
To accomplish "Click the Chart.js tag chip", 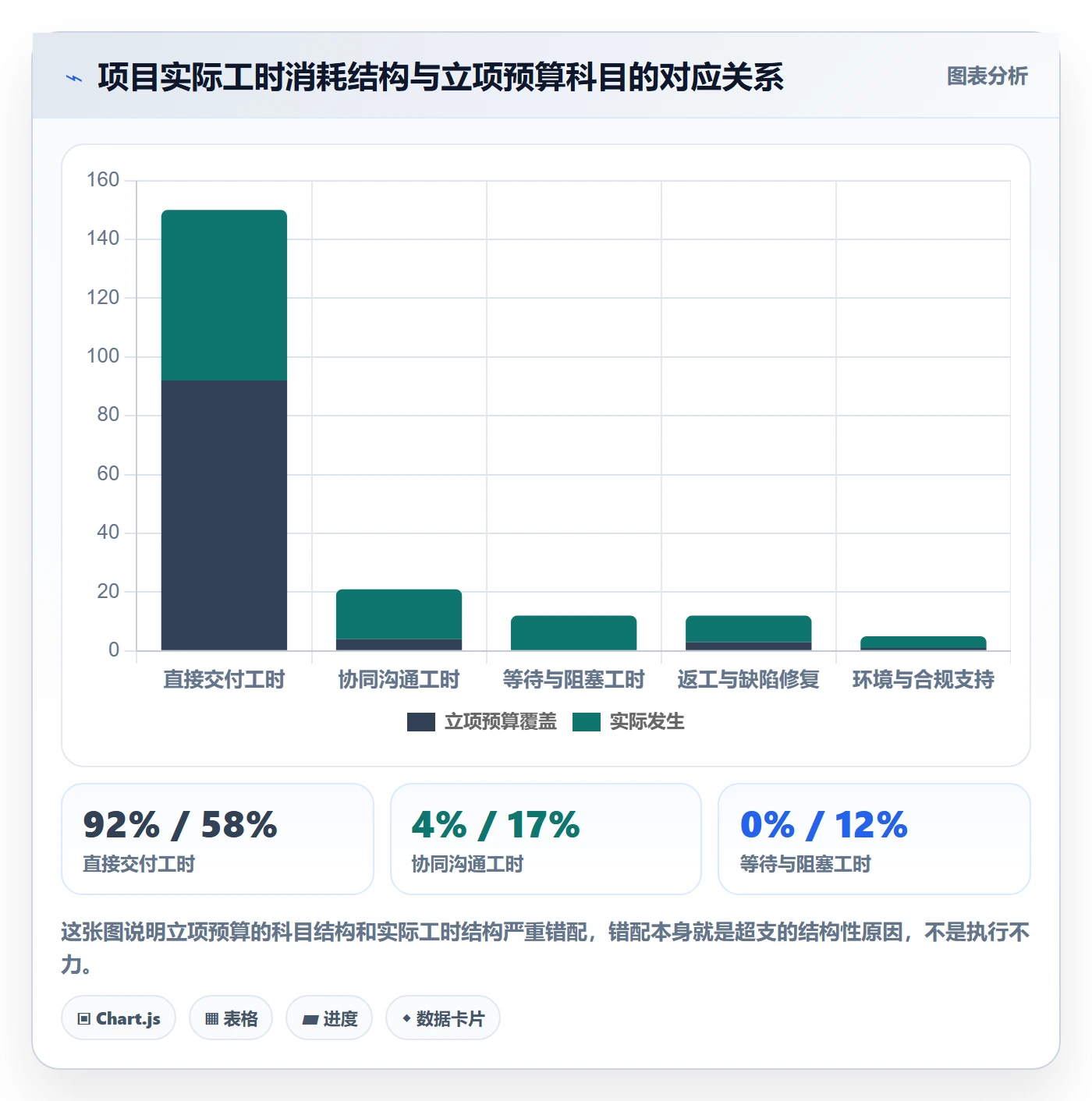I will coord(119,1018).
